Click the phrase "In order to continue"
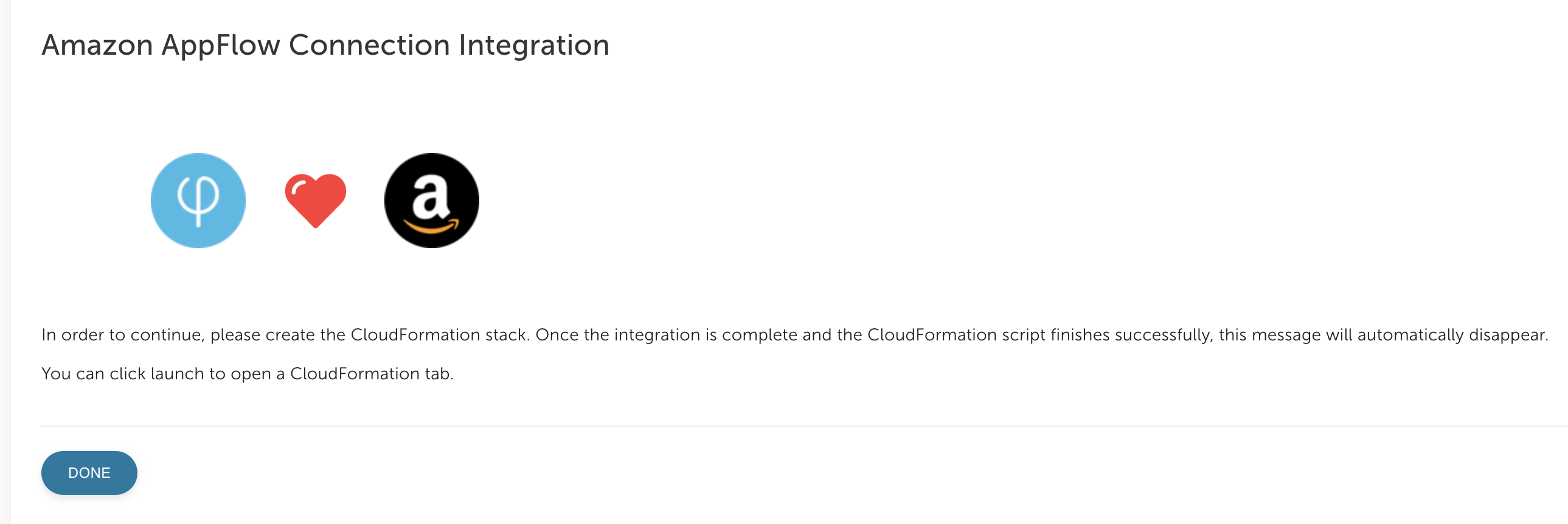The width and height of the screenshot is (1568, 524). 122,336
